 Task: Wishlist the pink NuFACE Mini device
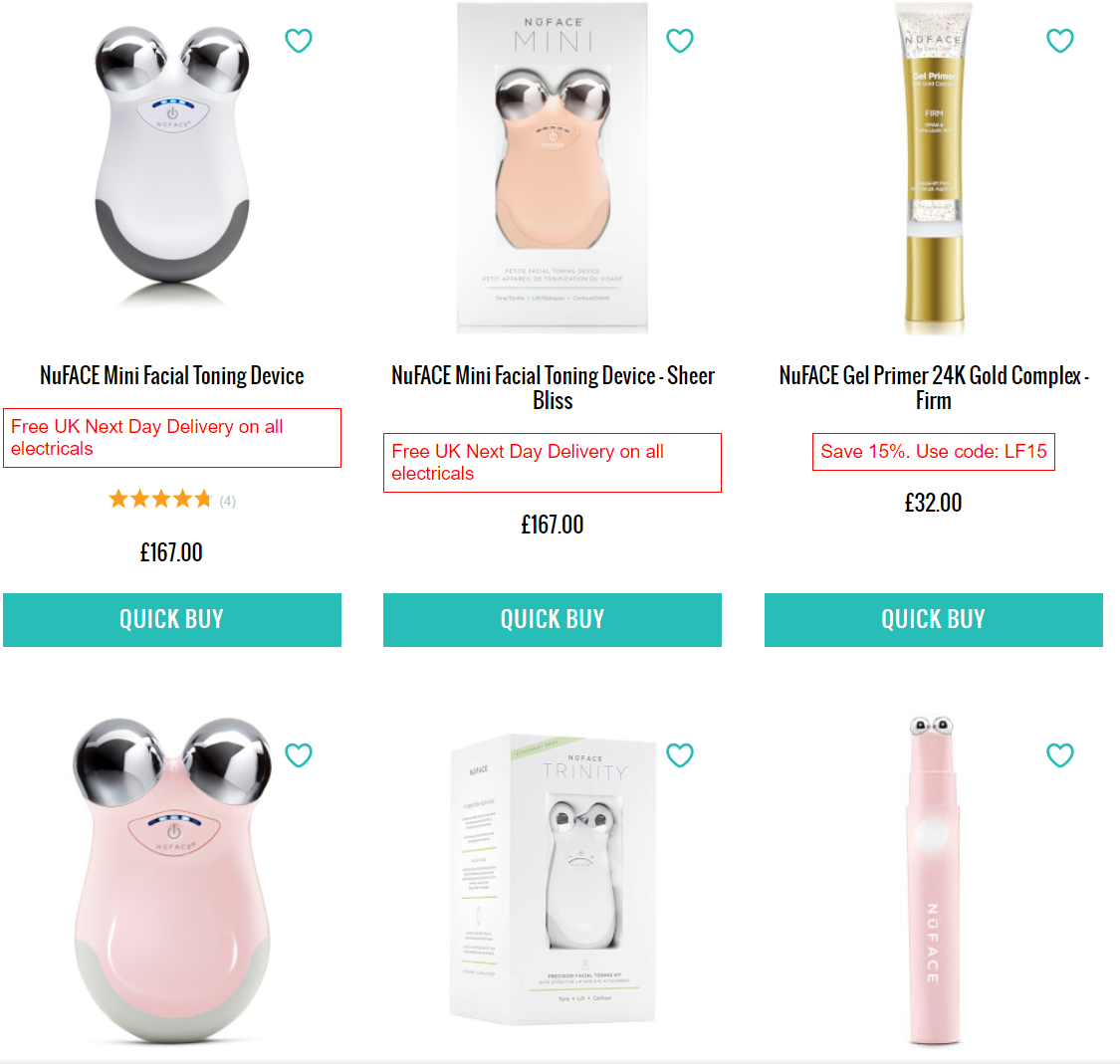point(299,755)
